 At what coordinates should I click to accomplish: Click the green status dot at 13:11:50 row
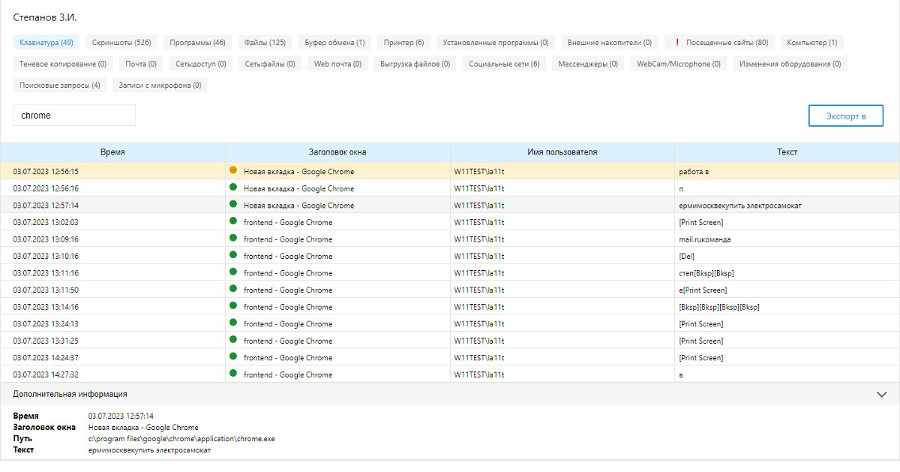pos(233,288)
